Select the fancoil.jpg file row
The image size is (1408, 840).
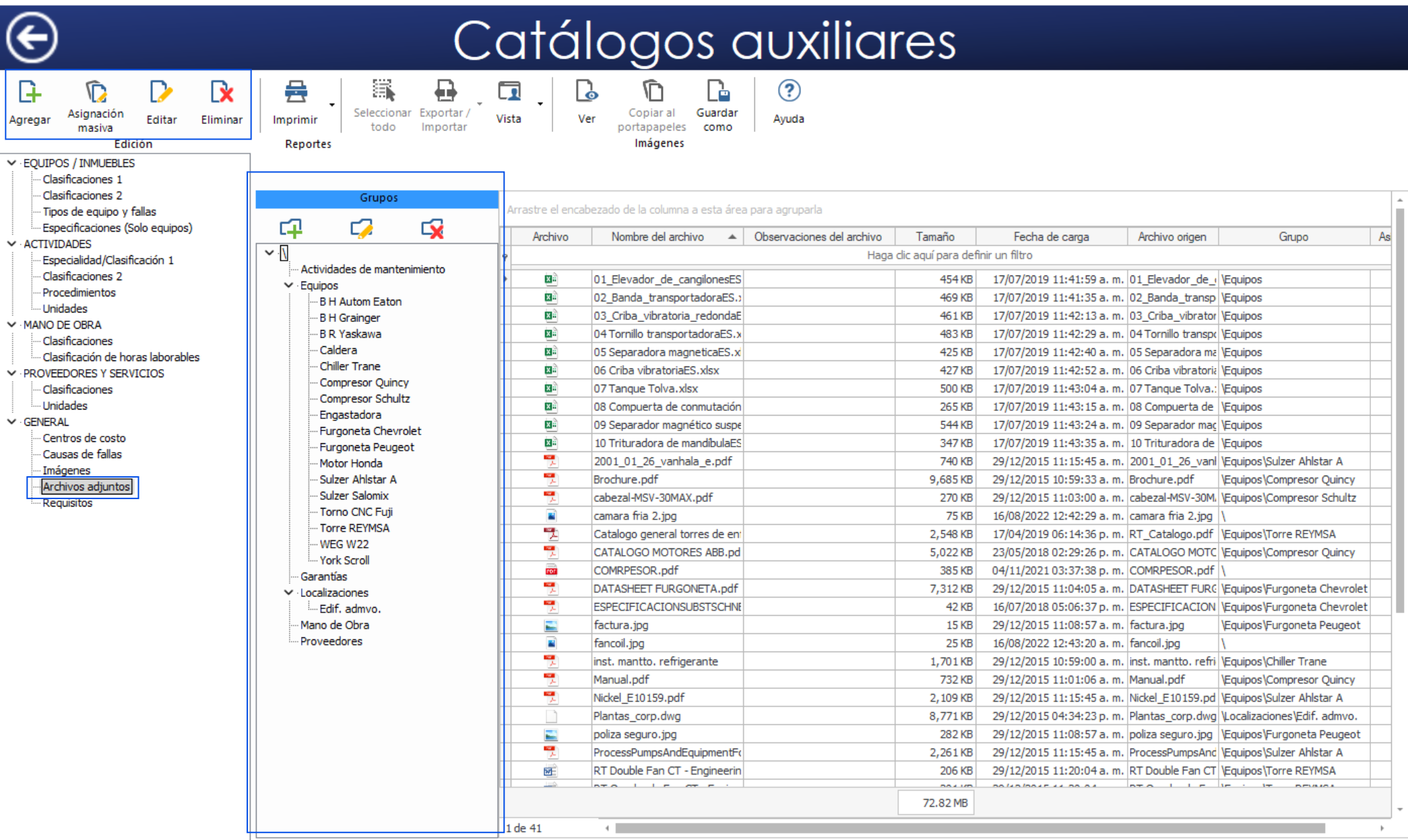pyautogui.click(x=949, y=643)
